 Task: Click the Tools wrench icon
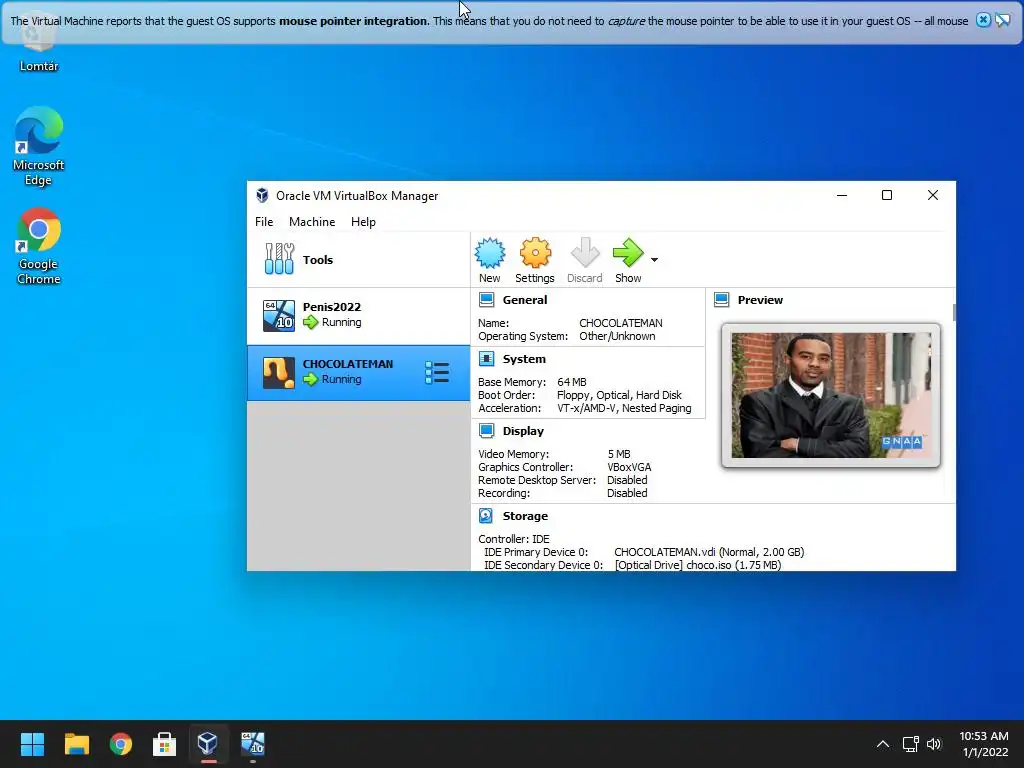click(280, 259)
